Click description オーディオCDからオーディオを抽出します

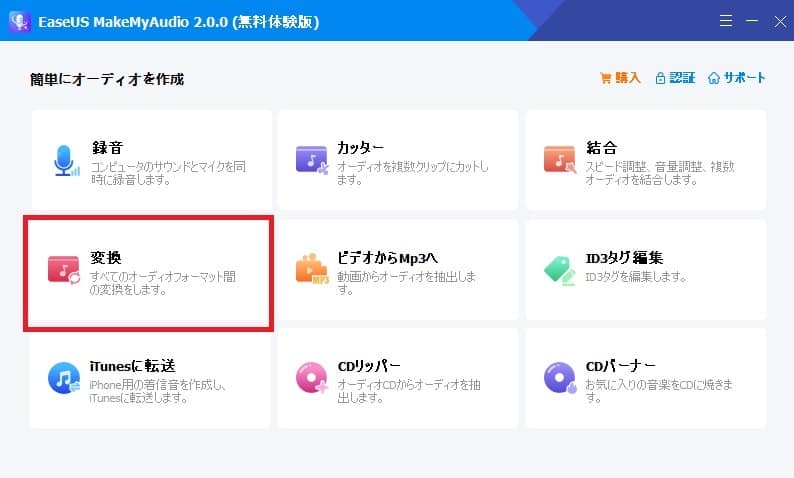pos(409,391)
